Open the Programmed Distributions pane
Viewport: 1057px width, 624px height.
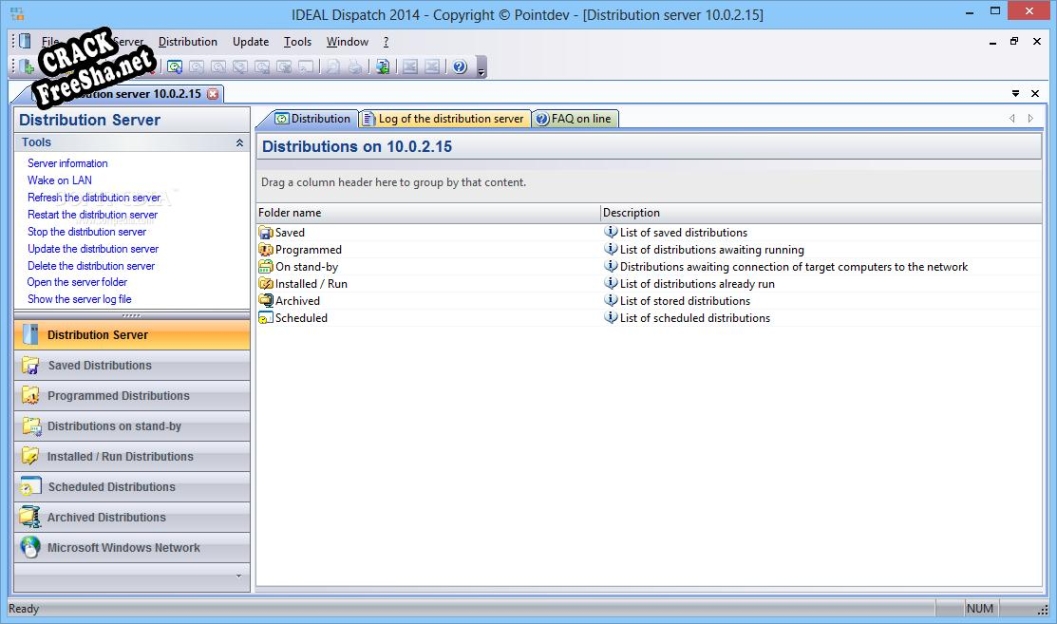118,396
